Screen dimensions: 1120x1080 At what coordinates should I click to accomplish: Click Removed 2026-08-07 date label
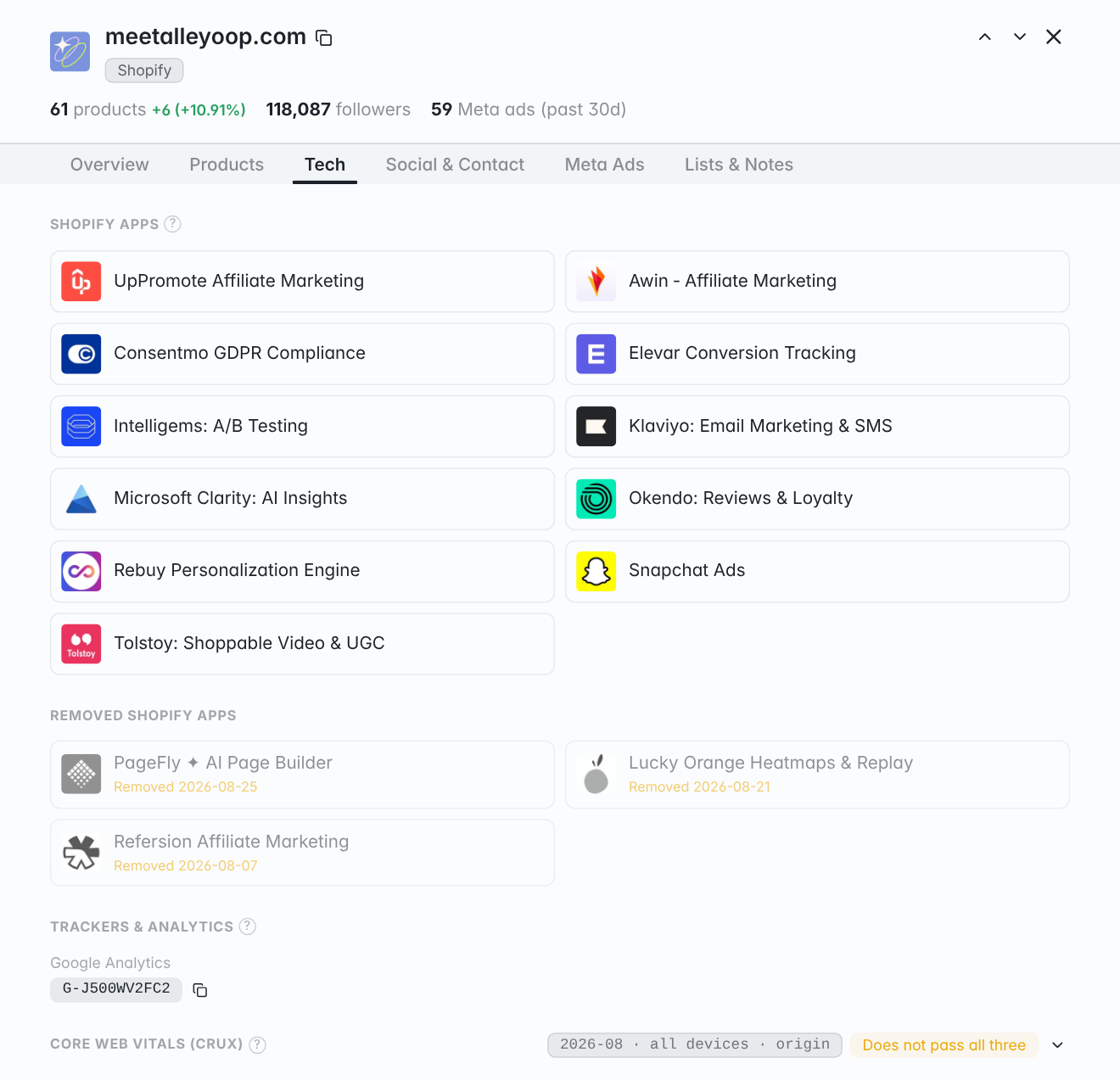[186, 866]
